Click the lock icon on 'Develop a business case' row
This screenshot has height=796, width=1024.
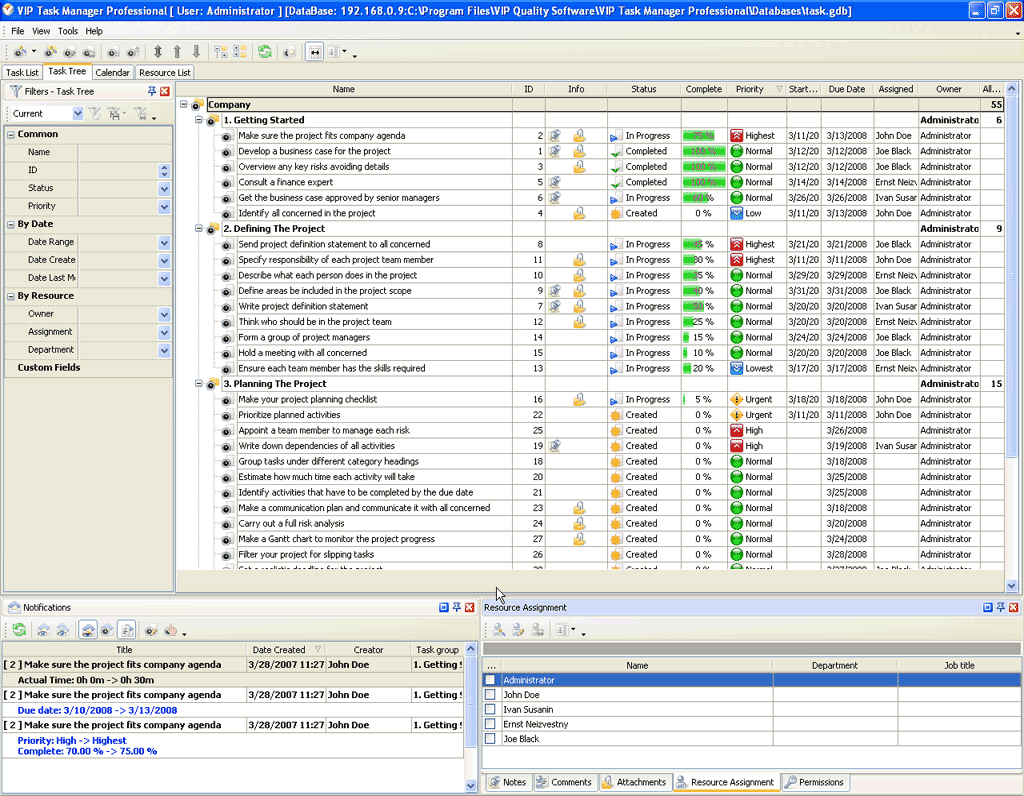click(579, 151)
